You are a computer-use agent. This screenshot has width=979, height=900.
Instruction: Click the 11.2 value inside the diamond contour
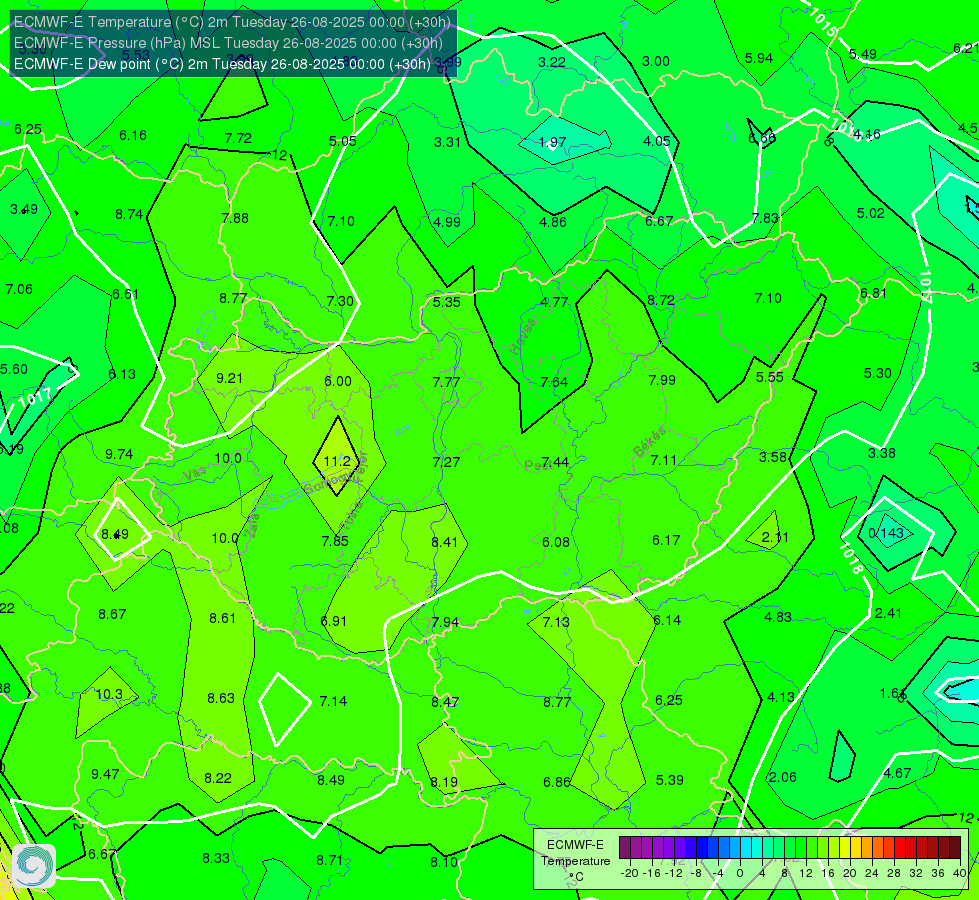pos(337,461)
